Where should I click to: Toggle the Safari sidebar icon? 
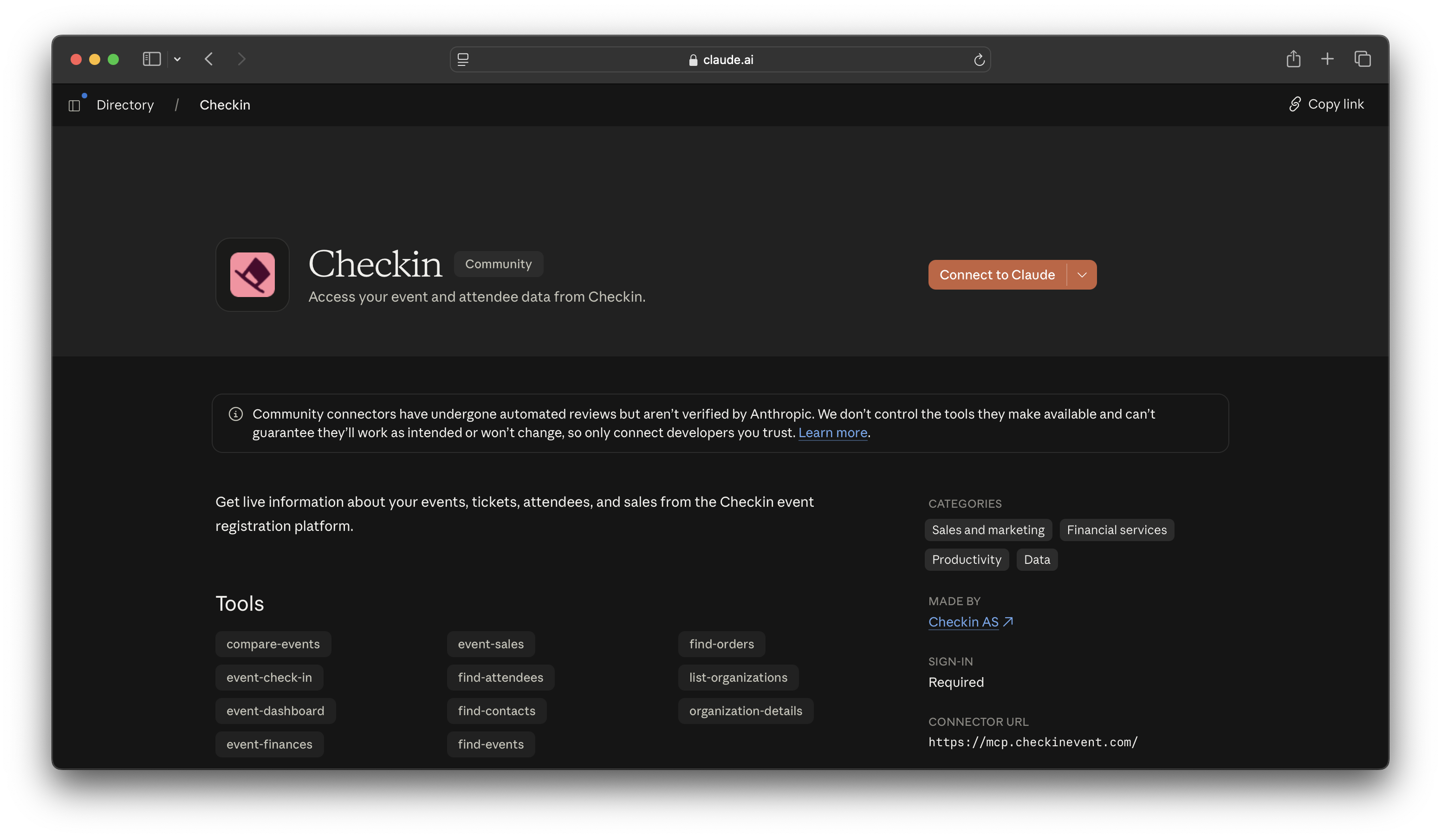151,59
